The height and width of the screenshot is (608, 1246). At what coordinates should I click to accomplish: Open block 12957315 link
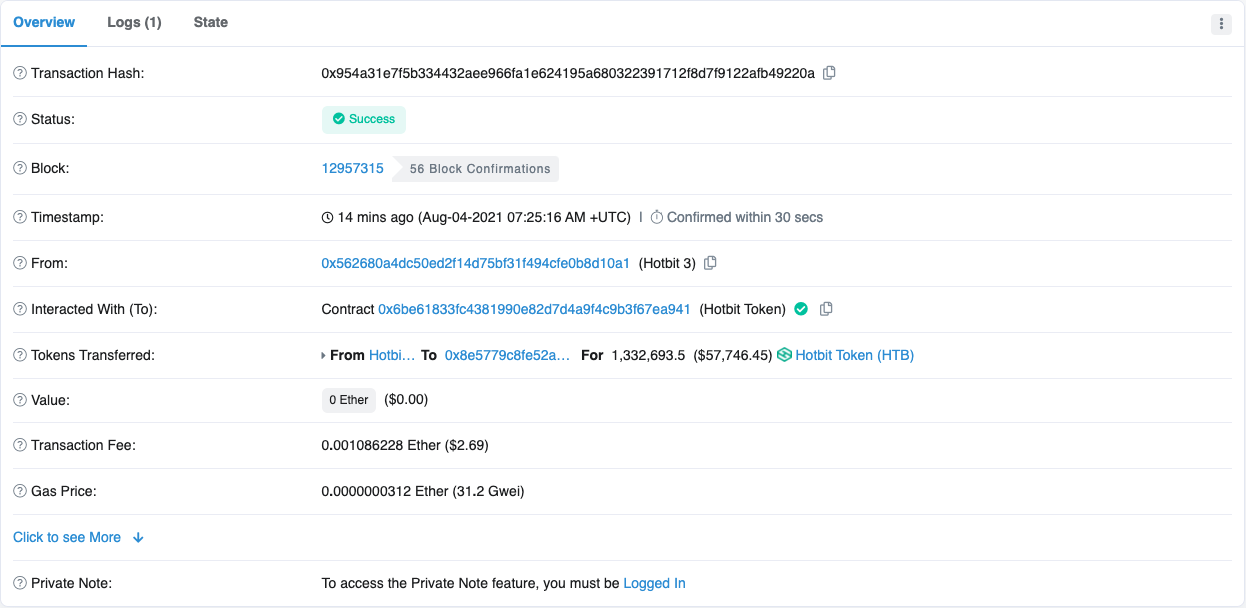352,168
